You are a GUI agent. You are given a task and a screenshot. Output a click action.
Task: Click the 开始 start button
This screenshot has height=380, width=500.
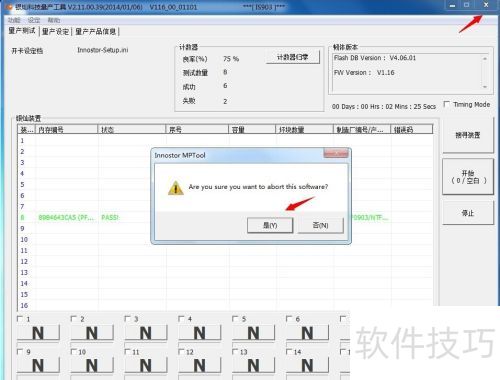click(468, 177)
